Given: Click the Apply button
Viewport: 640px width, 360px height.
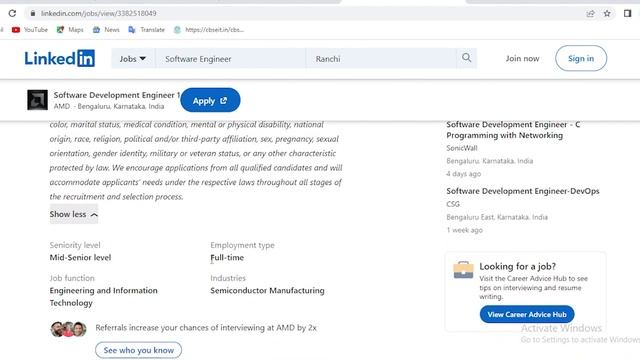Looking at the screenshot, I should [x=210, y=100].
